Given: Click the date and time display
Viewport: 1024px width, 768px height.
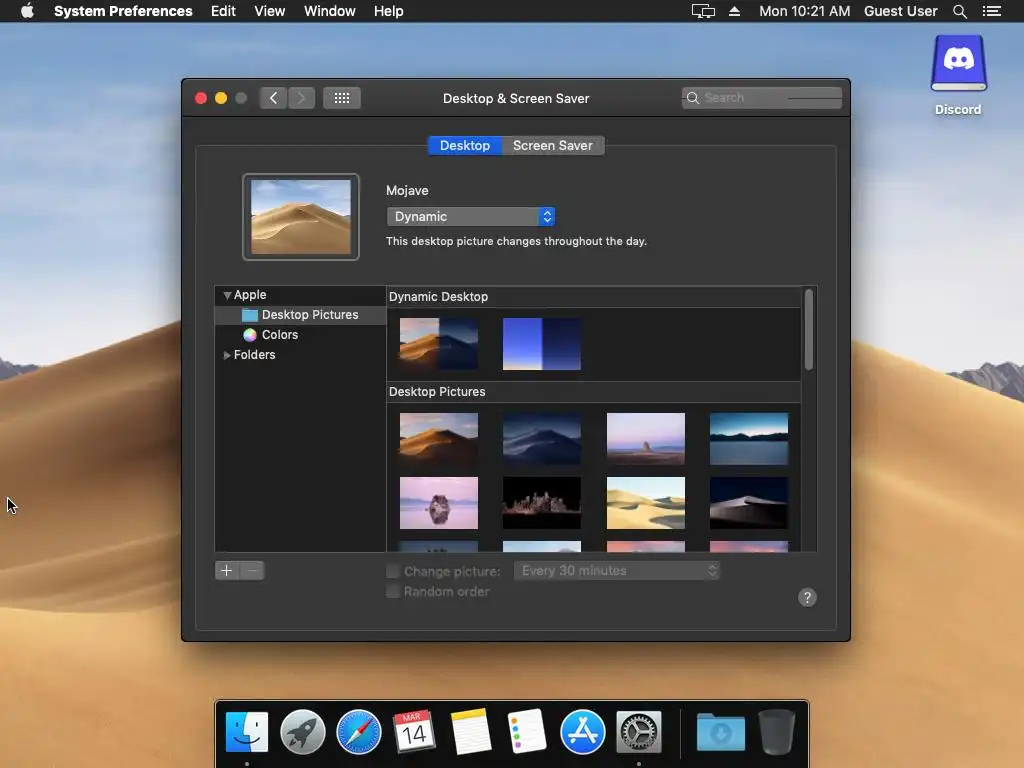Looking at the screenshot, I should pyautogui.click(x=804, y=11).
